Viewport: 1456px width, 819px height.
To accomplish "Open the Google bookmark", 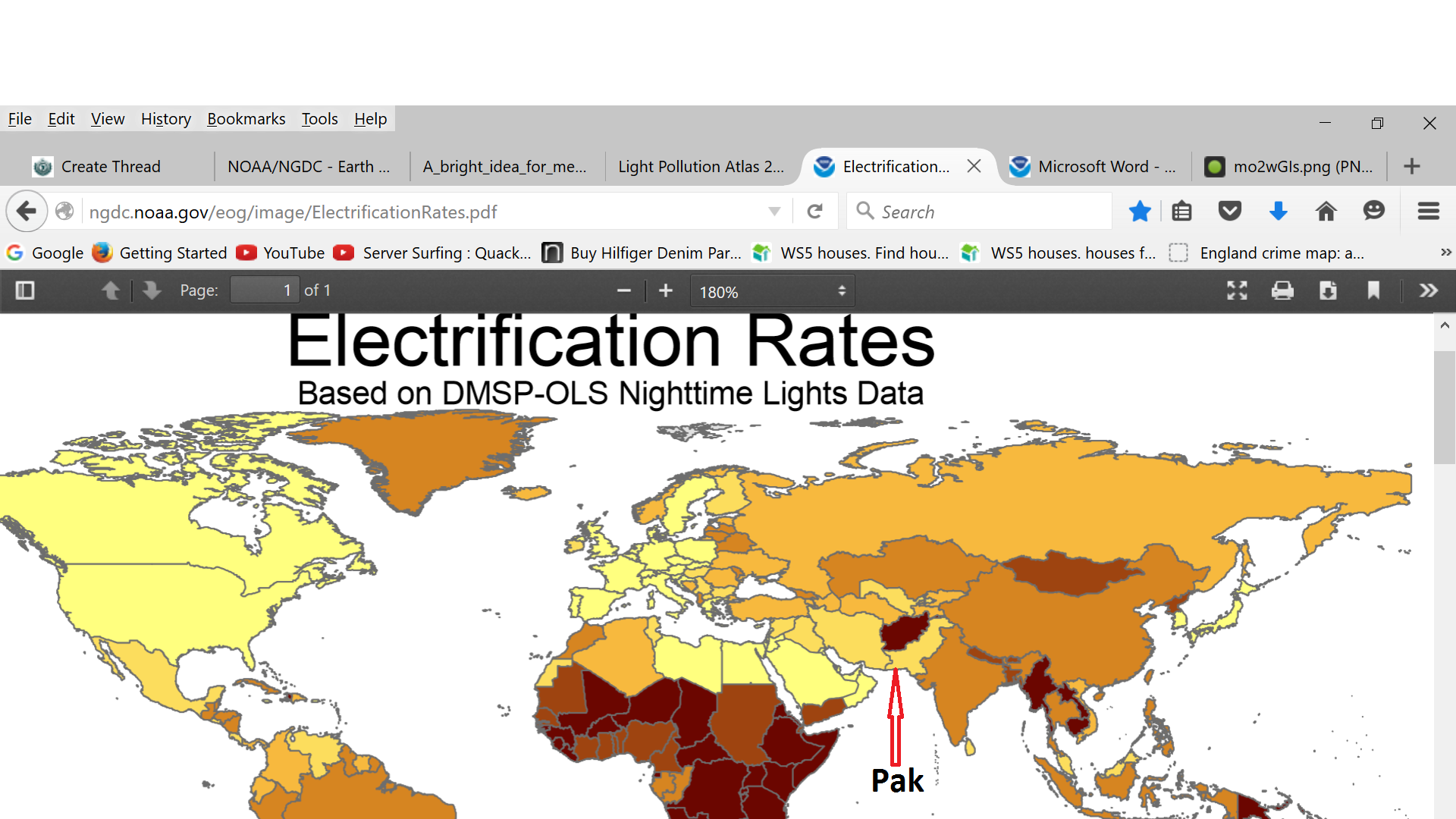I will (x=45, y=253).
